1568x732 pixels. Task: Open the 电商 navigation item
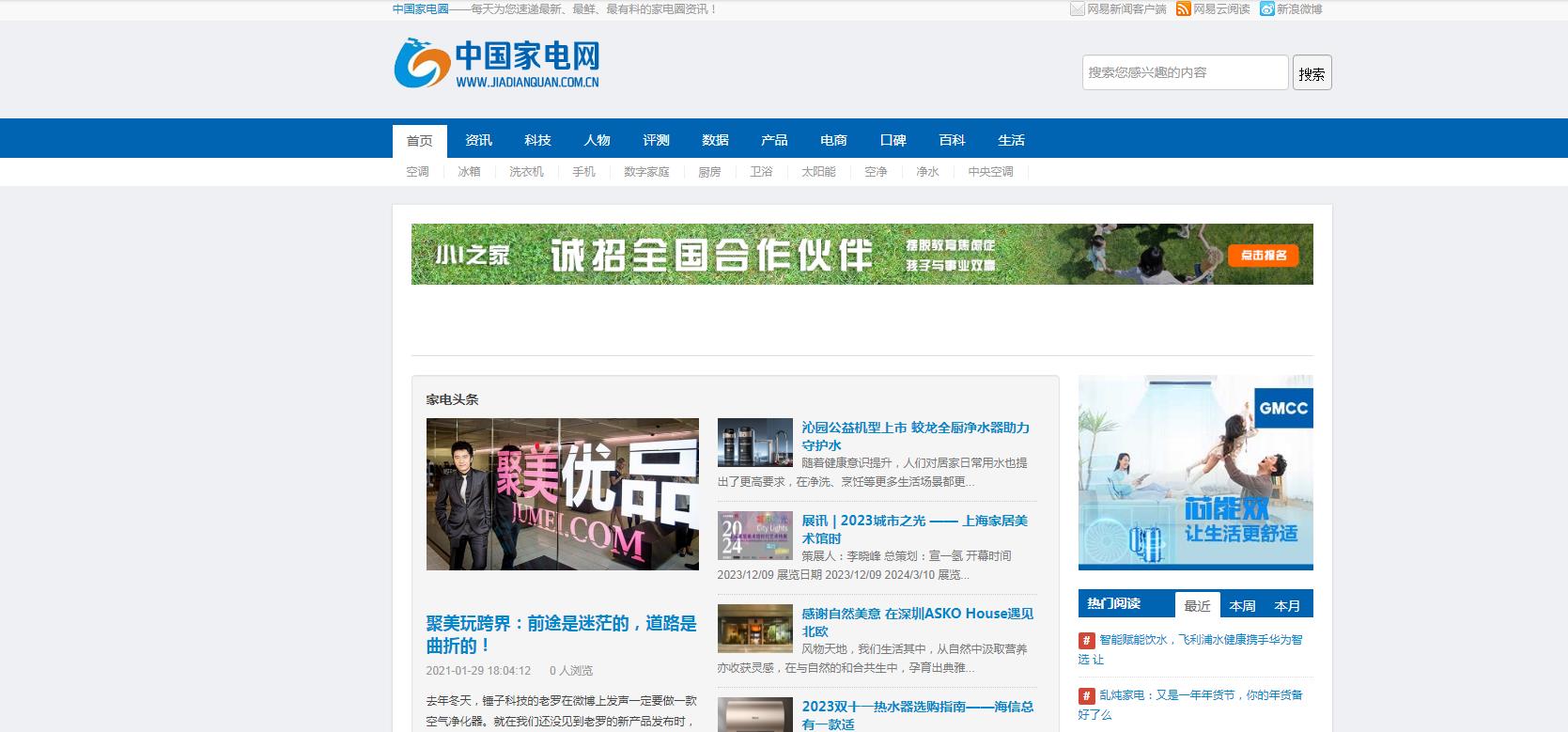tap(833, 141)
